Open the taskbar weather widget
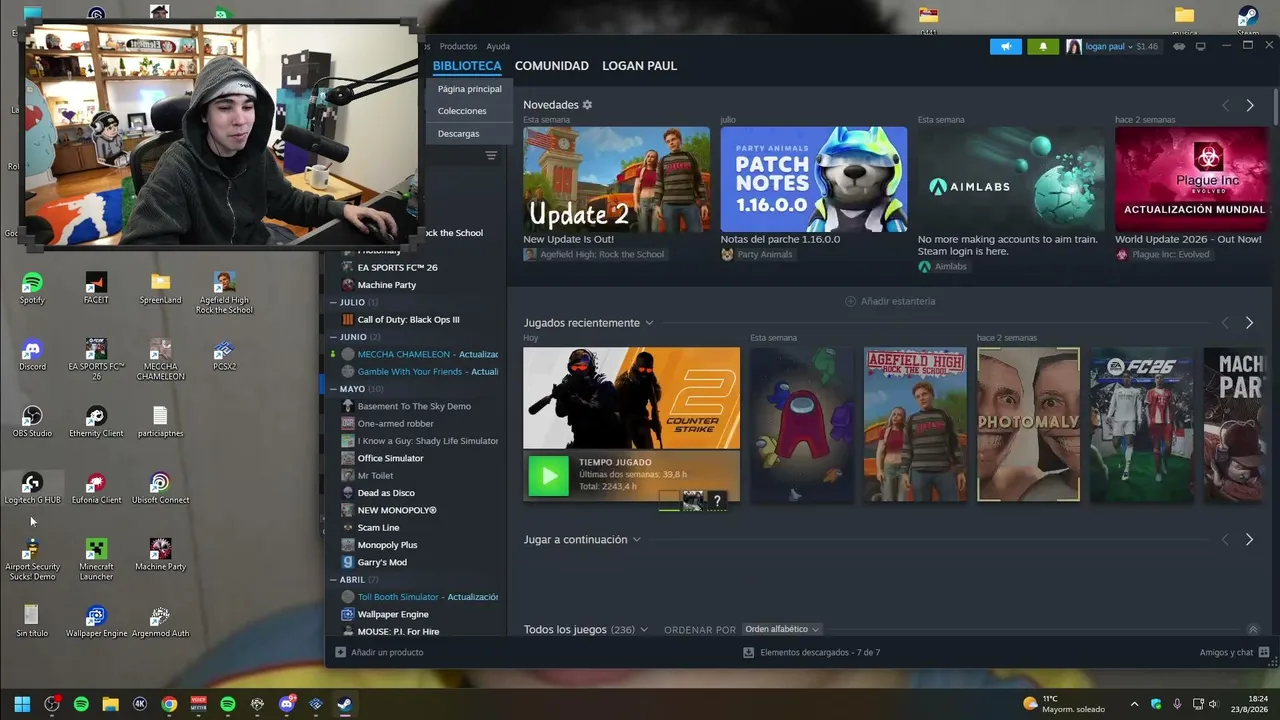The image size is (1280, 720). click(x=1064, y=704)
